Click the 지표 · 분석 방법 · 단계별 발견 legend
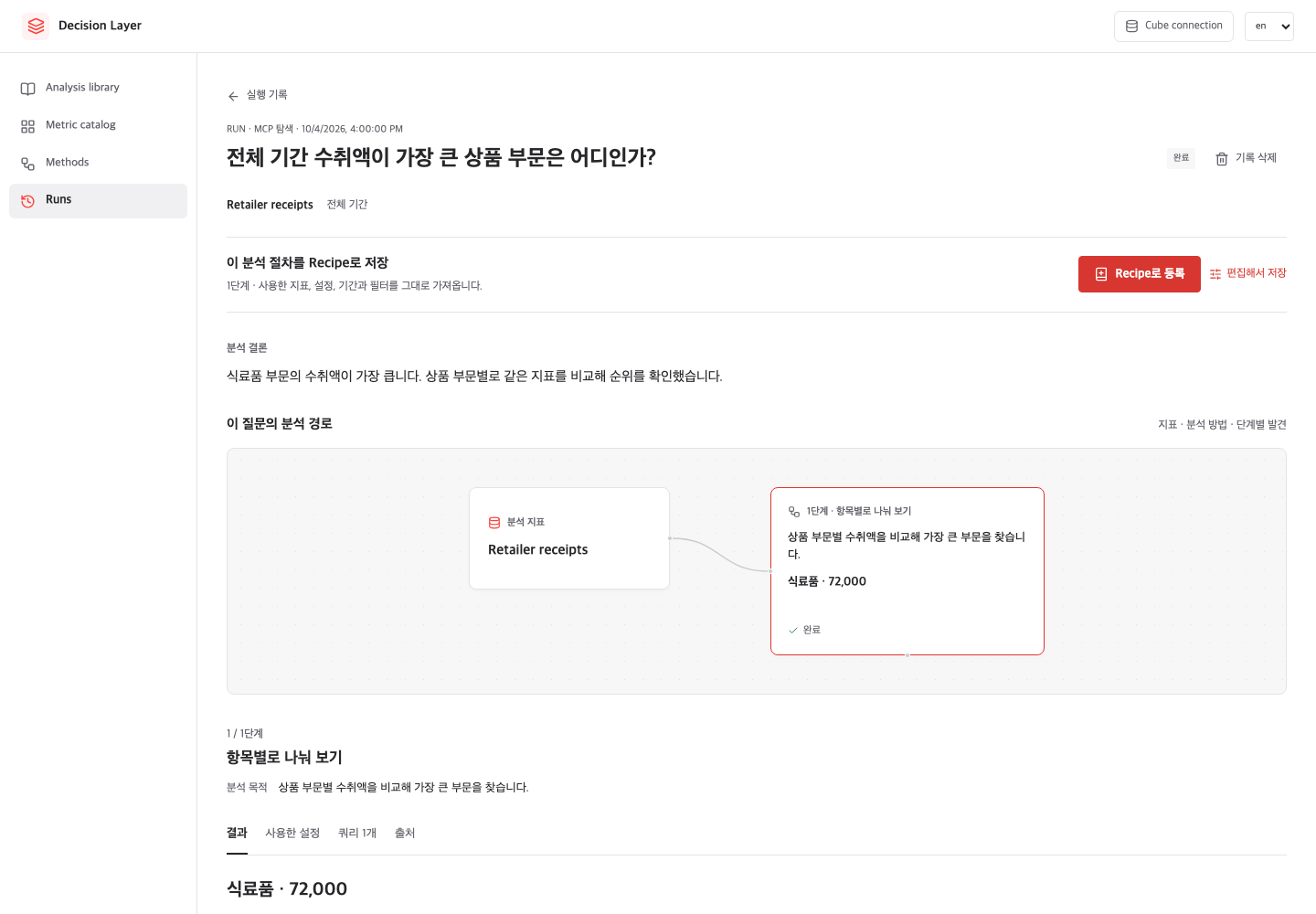Screen dimensions: 1316x914 [x=1222, y=425]
